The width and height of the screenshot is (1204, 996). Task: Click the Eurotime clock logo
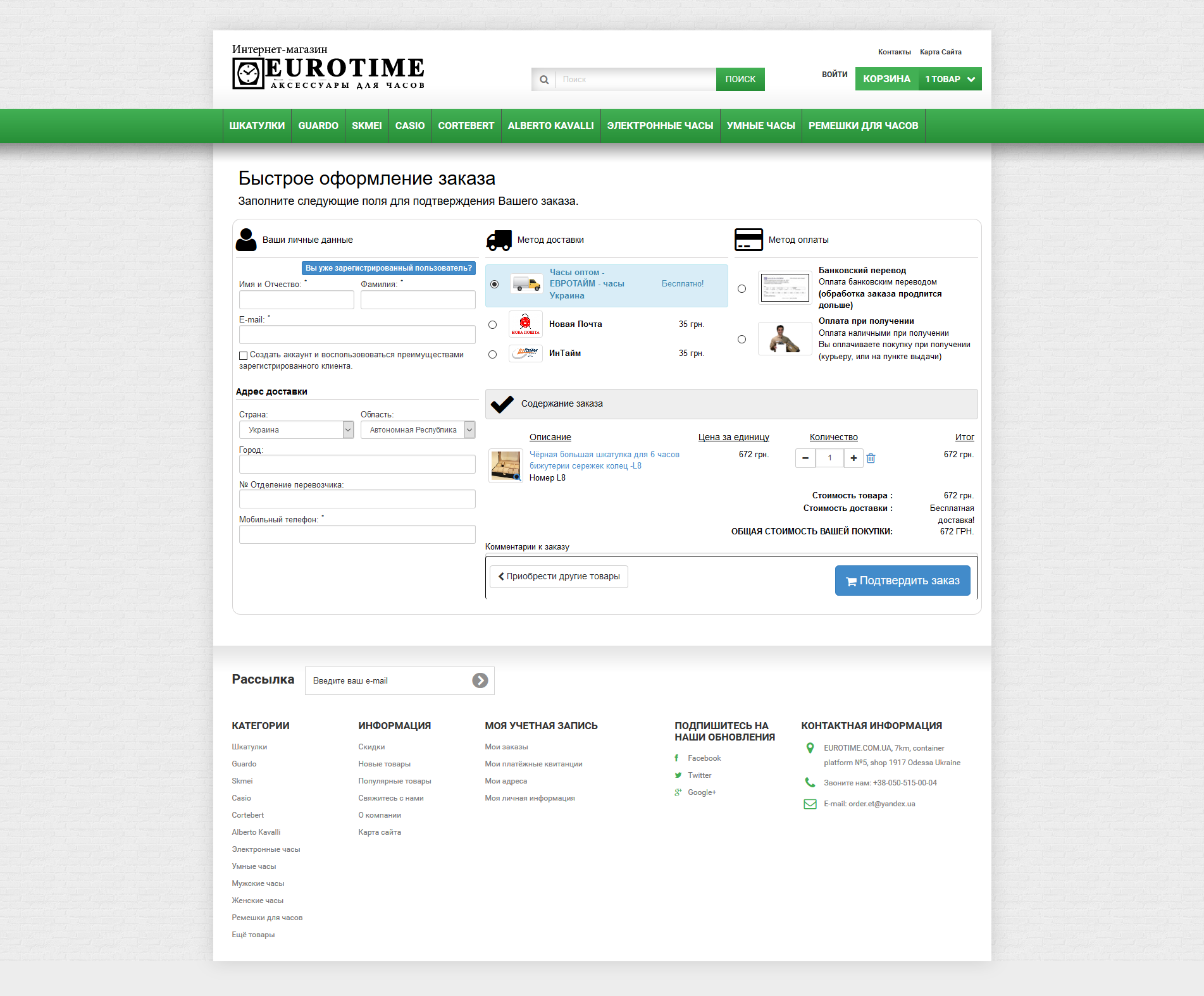click(x=248, y=74)
